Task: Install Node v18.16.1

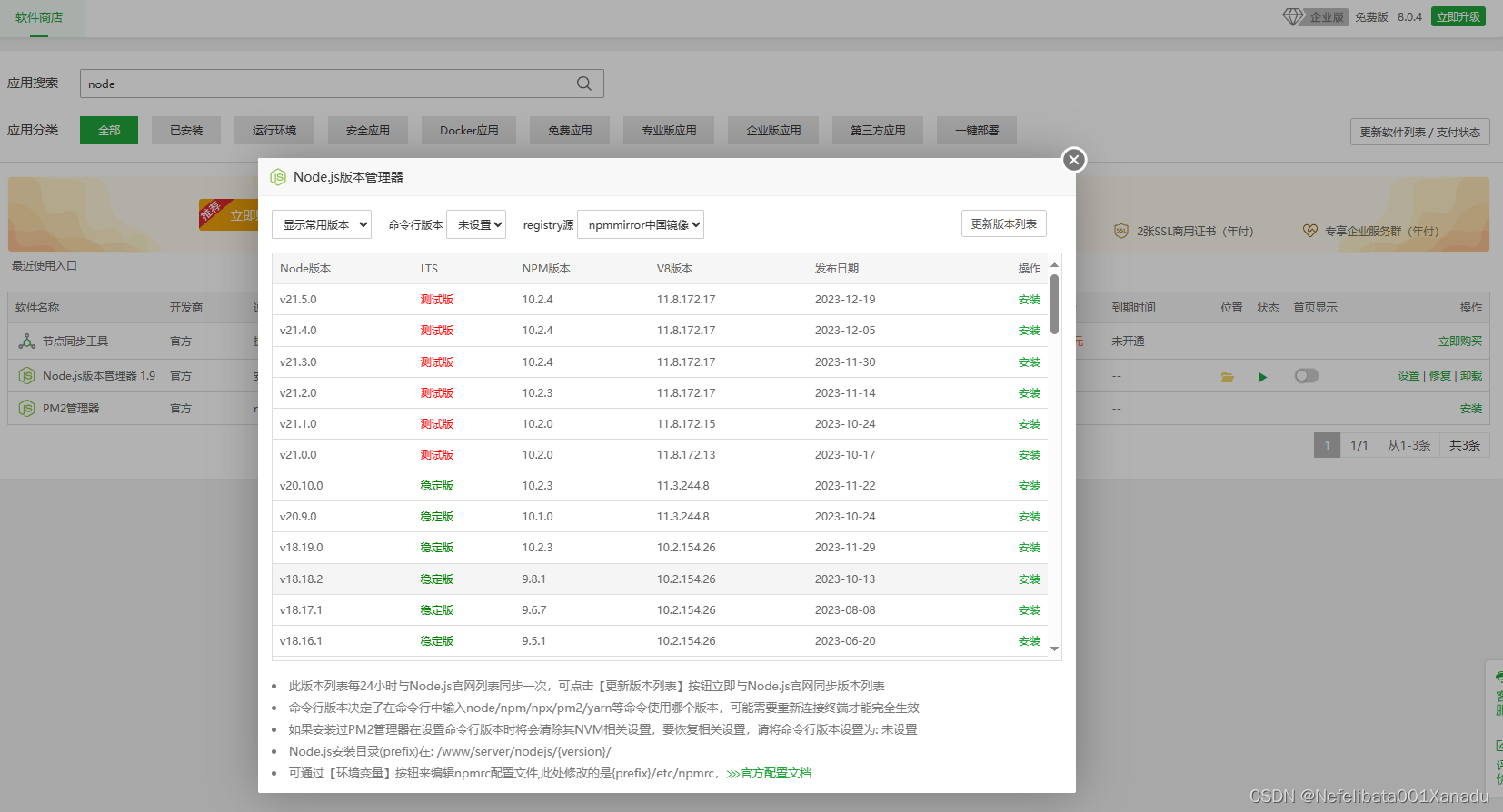Action: (x=1030, y=641)
